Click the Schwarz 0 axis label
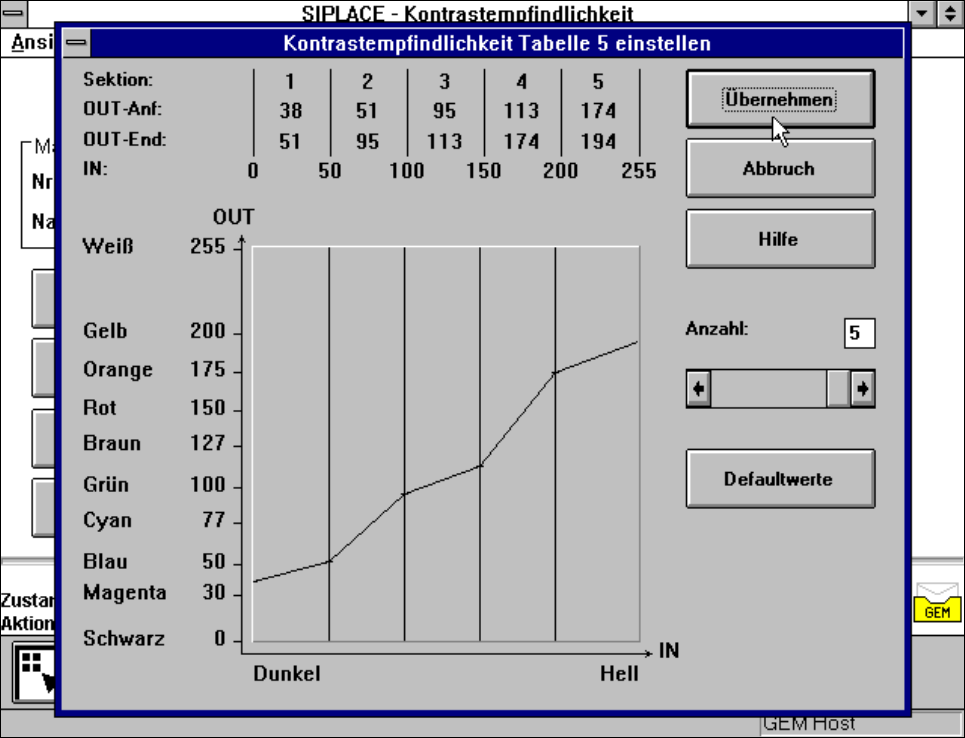Screen dimensions: 965x738 point(154,638)
